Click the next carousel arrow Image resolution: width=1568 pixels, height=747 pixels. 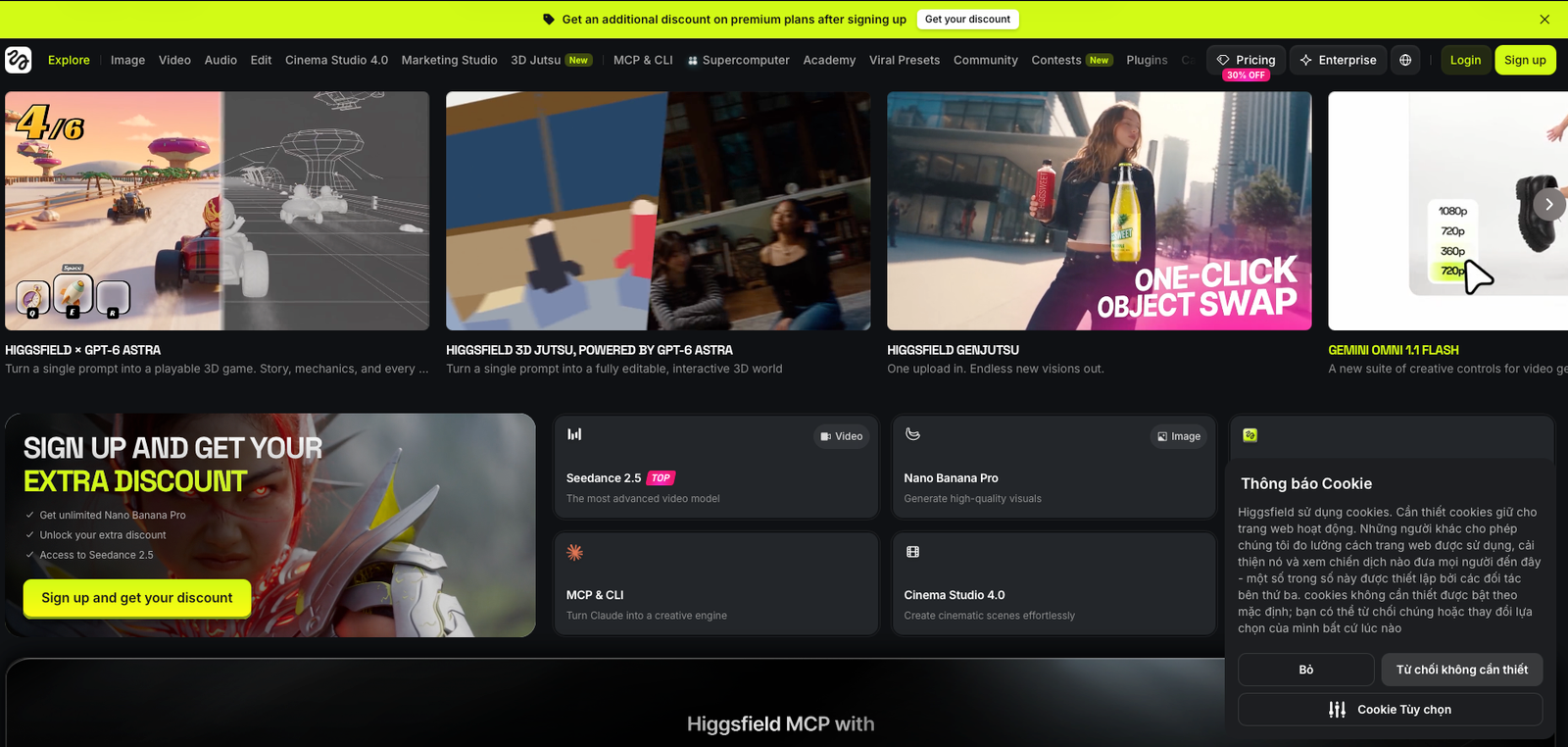point(1548,204)
